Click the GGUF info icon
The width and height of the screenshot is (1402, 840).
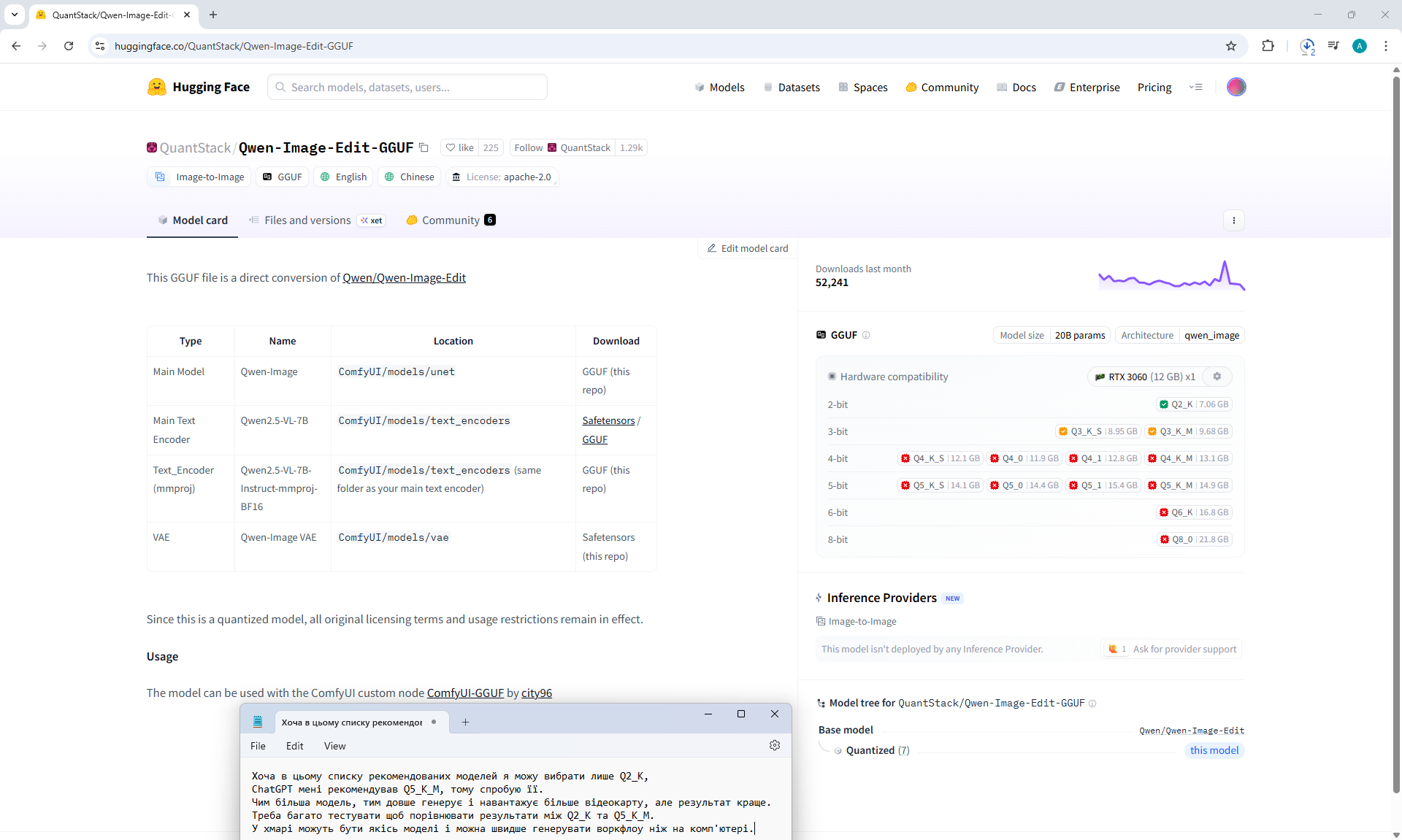coord(866,335)
